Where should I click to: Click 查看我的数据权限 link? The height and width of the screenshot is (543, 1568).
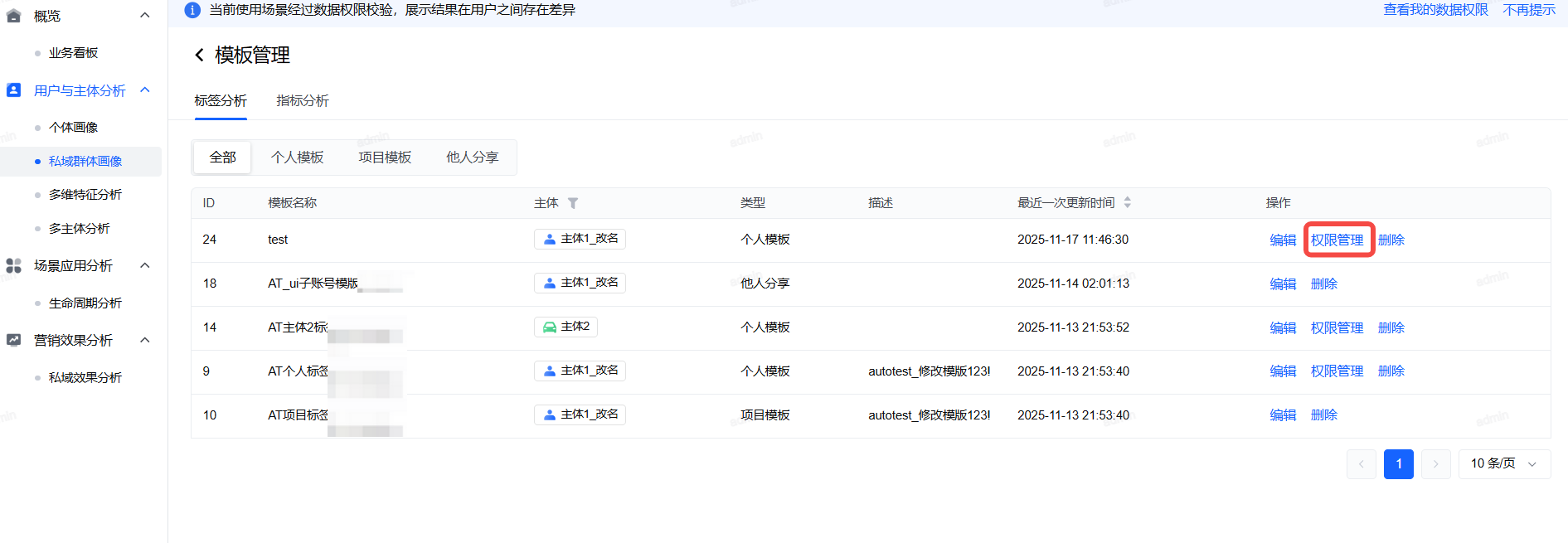[1435, 10]
